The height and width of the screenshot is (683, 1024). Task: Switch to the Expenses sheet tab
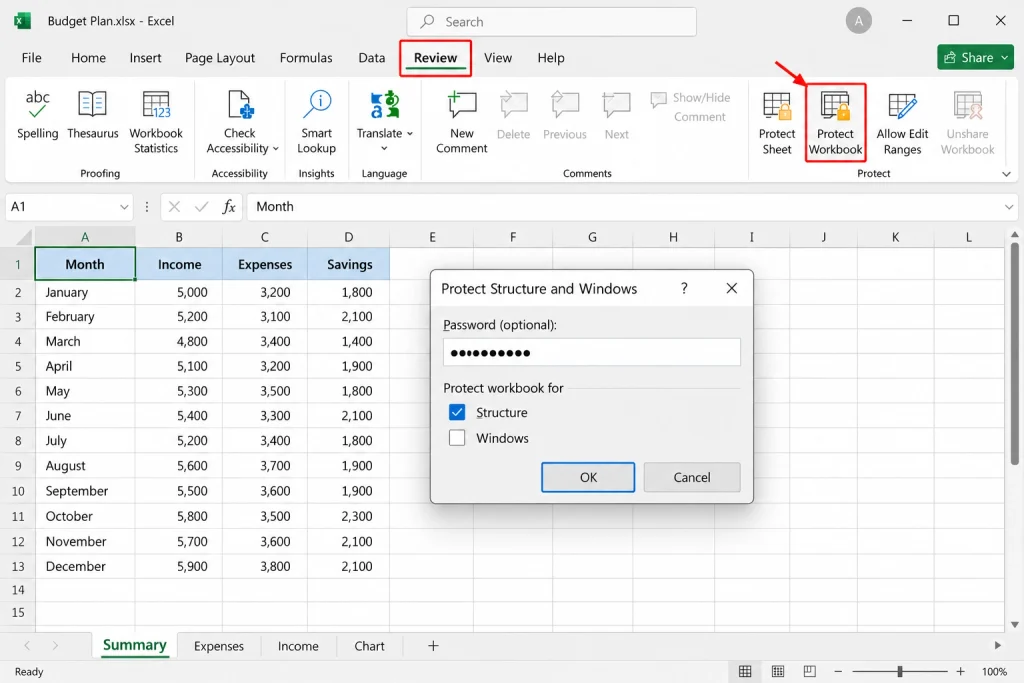click(219, 646)
